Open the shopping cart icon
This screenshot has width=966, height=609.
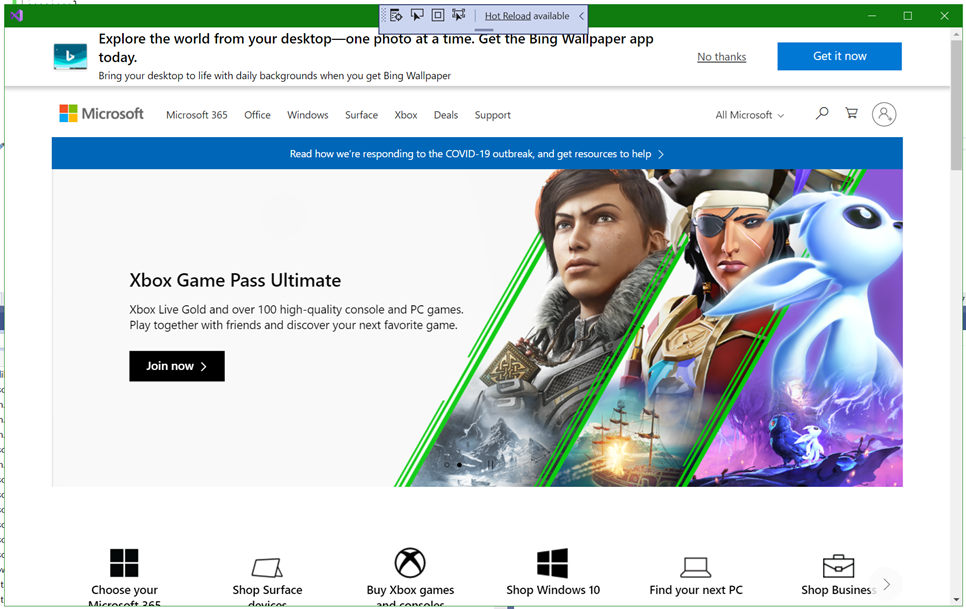point(851,113)
